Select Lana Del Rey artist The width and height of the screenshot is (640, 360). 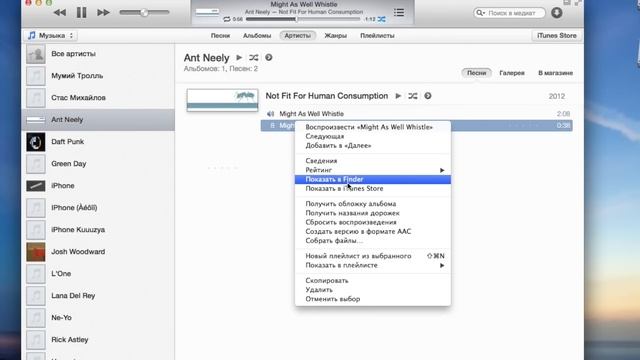(x=98, y=296)
